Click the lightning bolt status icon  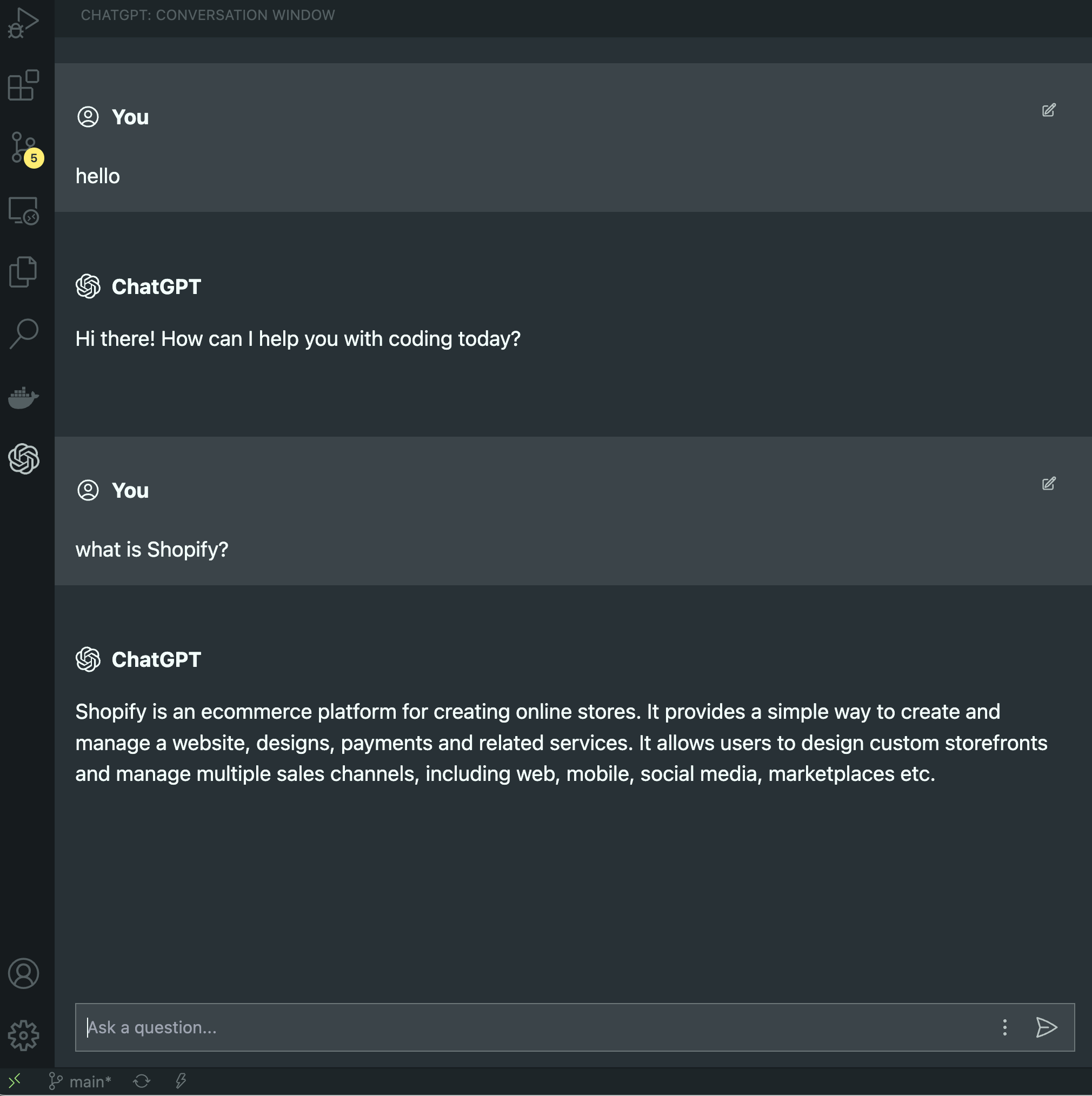(x=181, y=1081)
